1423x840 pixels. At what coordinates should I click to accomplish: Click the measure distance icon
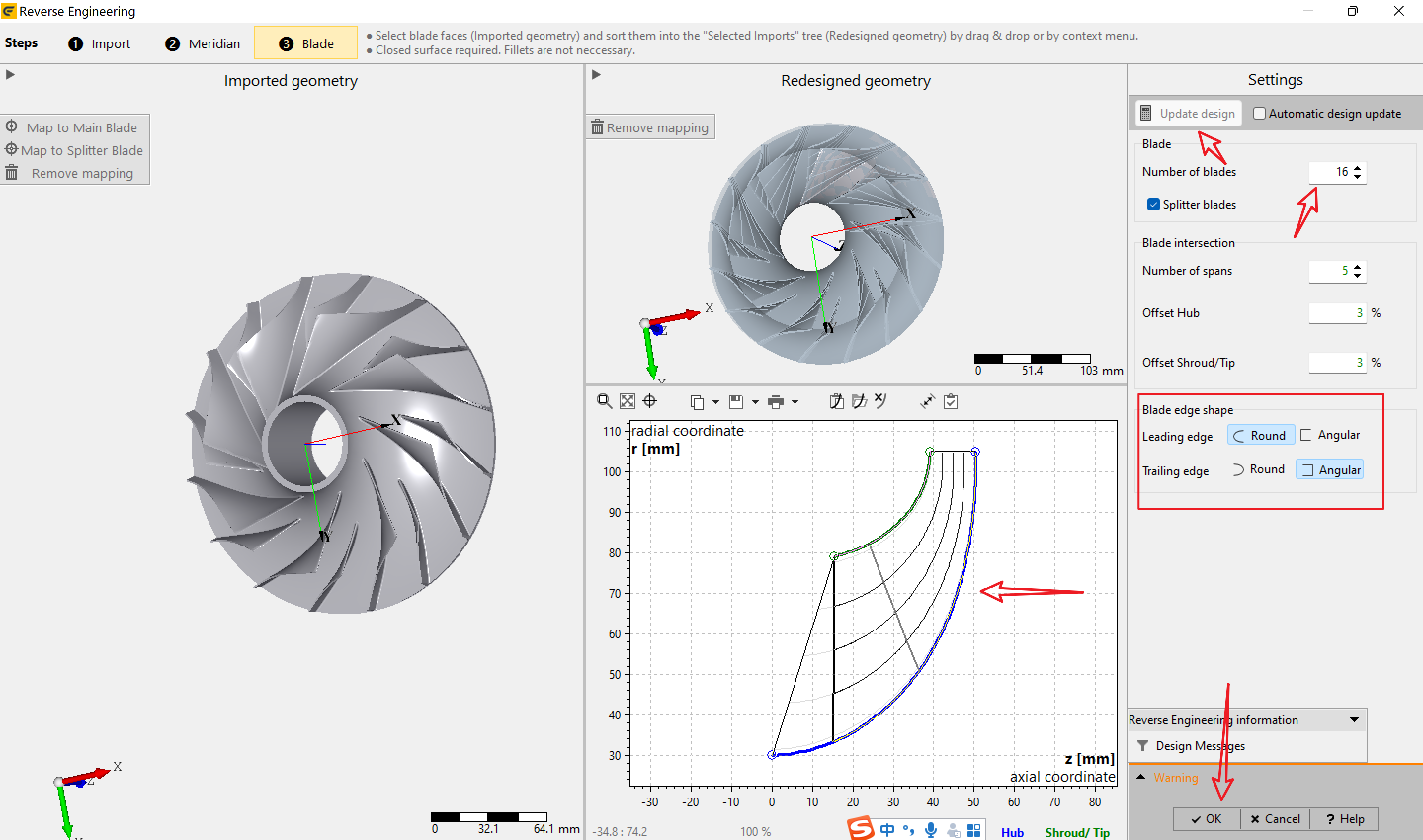[927, 401]
